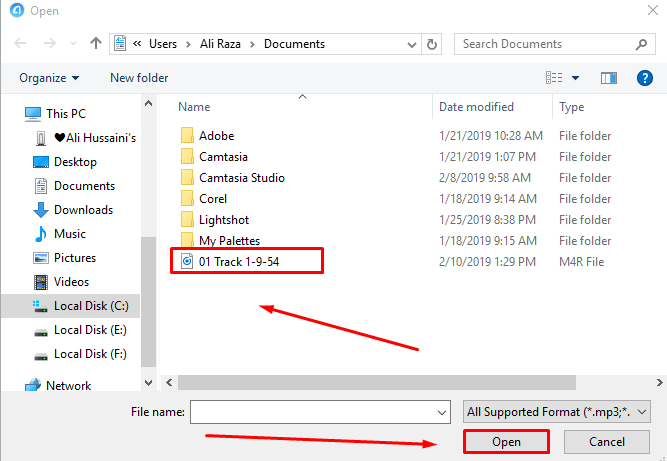Toggle the preview pane icon
Viewport: 667px width, 461px height.
coord(608,78)
